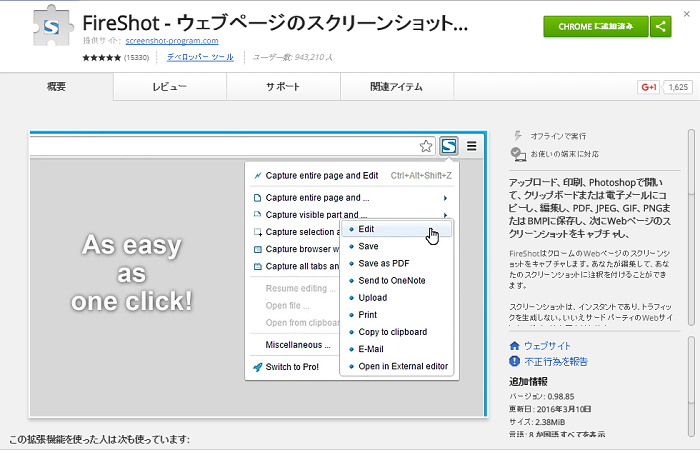The image size is (700, 450).
Task: Switch to the レビュー tab
Action: coord(170,87)
